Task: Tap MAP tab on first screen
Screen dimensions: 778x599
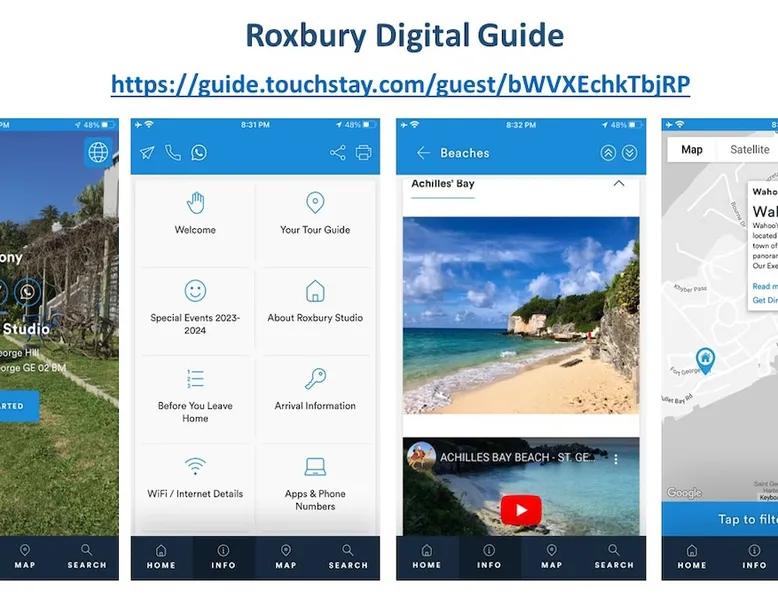Action: pos(25,557)
